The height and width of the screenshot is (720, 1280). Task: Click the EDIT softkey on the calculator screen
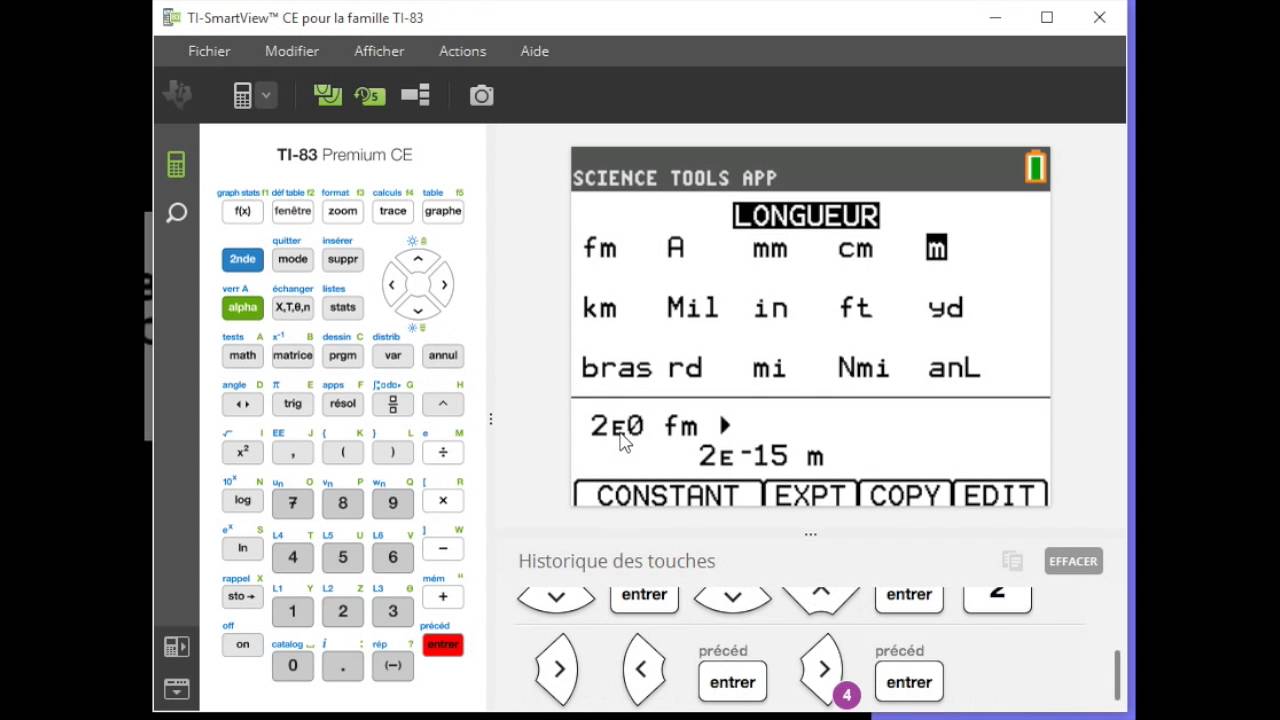pos(1000,494)
